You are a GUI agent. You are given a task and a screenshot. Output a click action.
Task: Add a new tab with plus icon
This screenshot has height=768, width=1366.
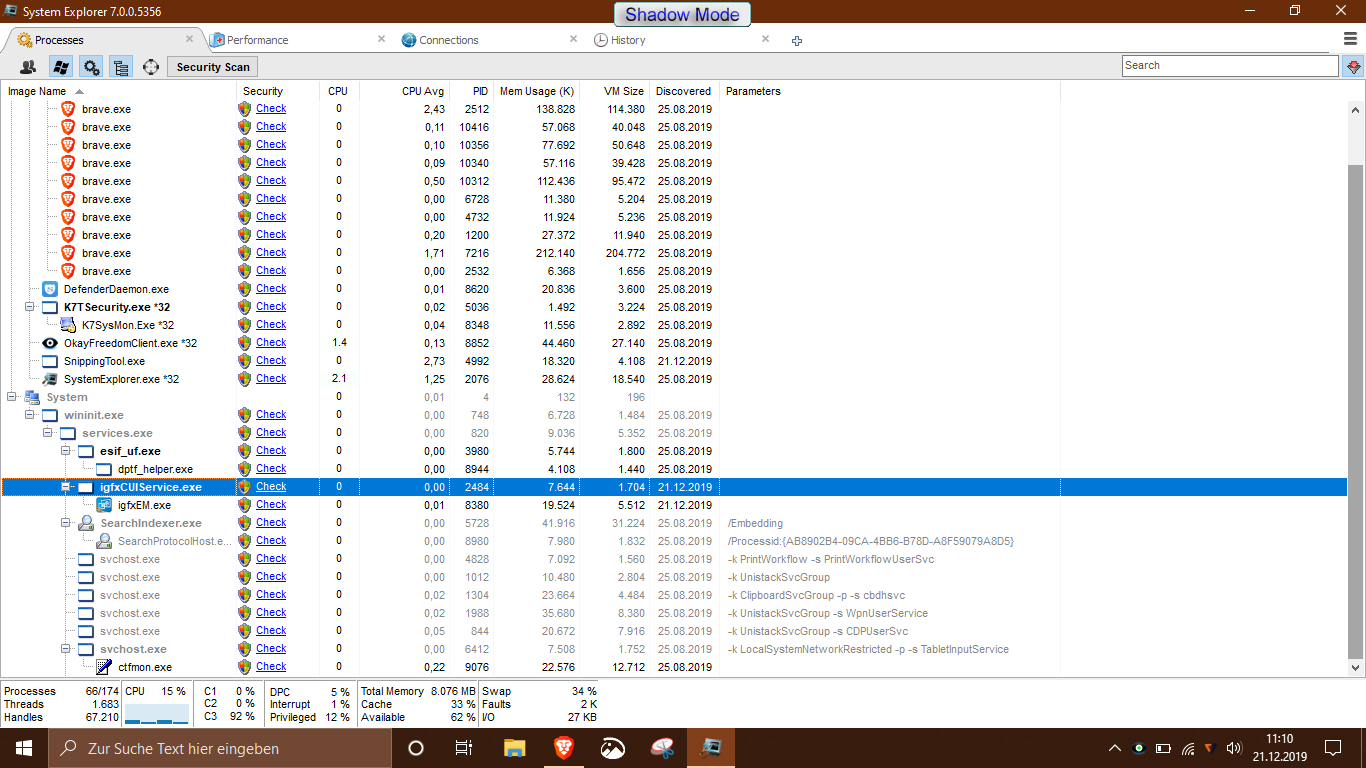click(797, 41)
